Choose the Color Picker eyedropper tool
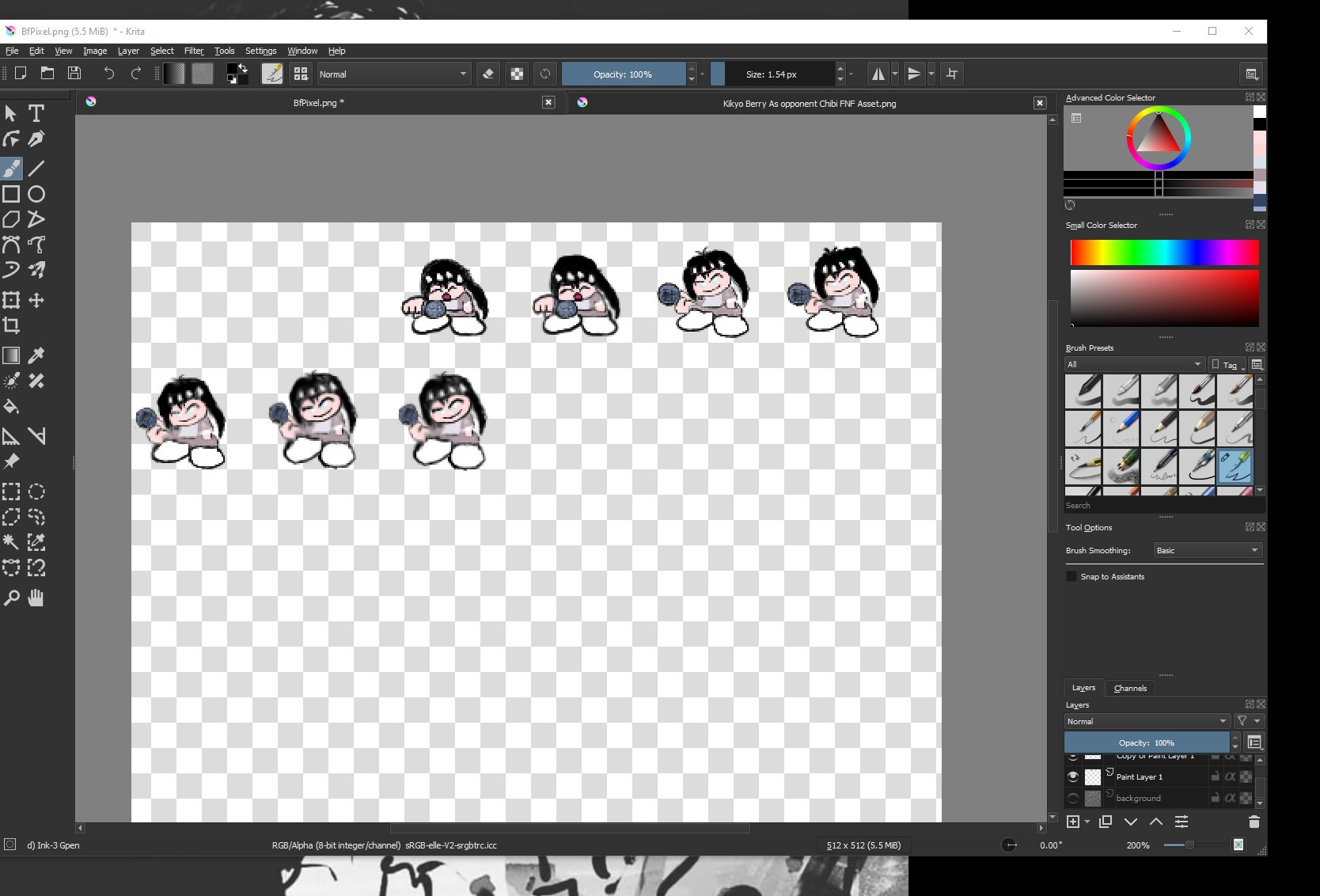The height and width of the screenshot is (896, 1320). [x=36, y=355]
